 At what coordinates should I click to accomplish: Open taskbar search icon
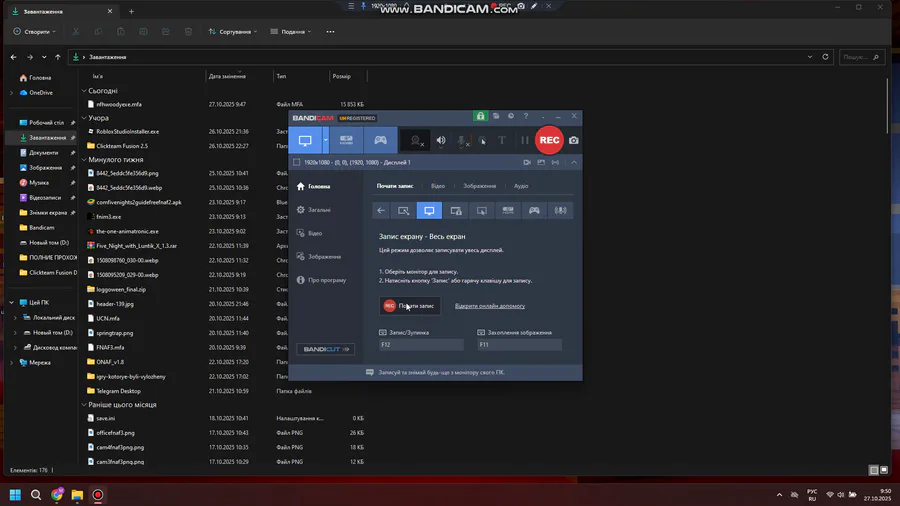pos(36,495)
